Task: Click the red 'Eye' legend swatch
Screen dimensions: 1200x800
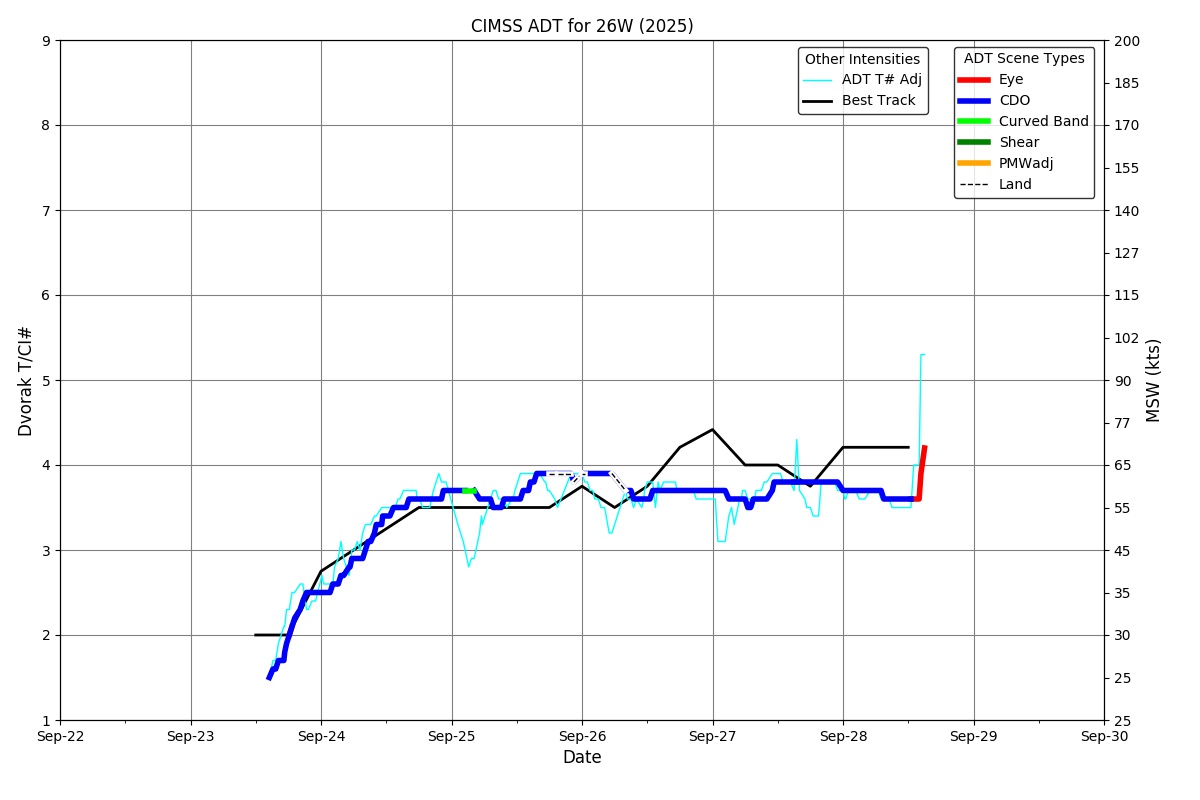Action: 974,80
